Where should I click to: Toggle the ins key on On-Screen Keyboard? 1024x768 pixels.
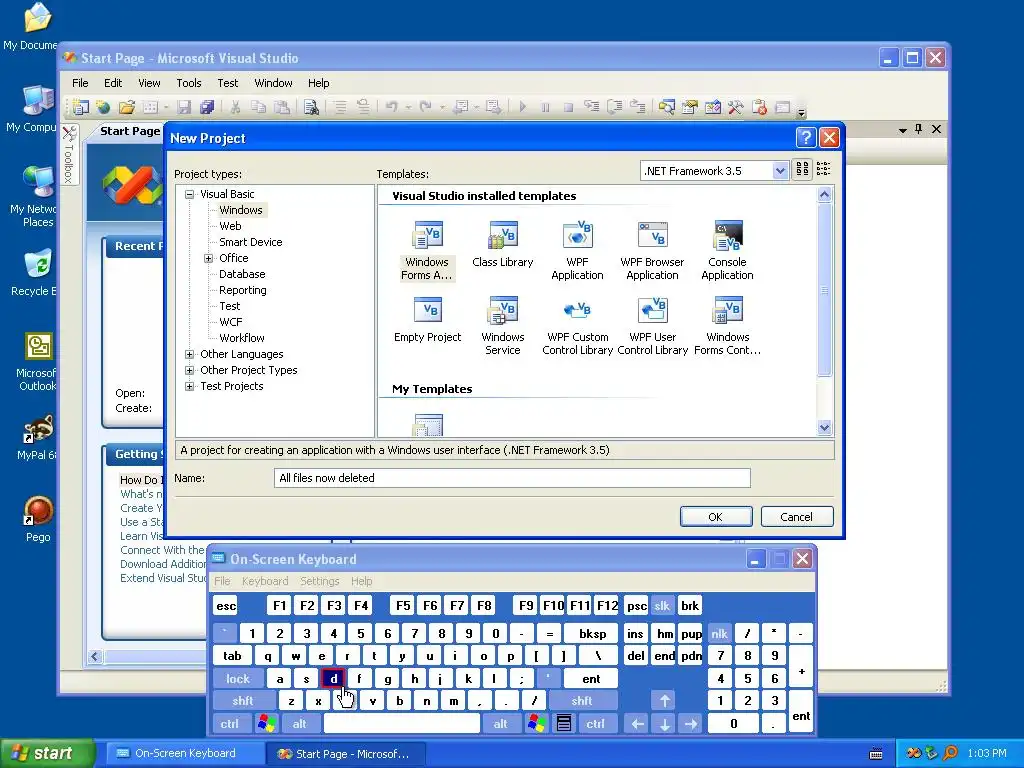pos(635,634)
